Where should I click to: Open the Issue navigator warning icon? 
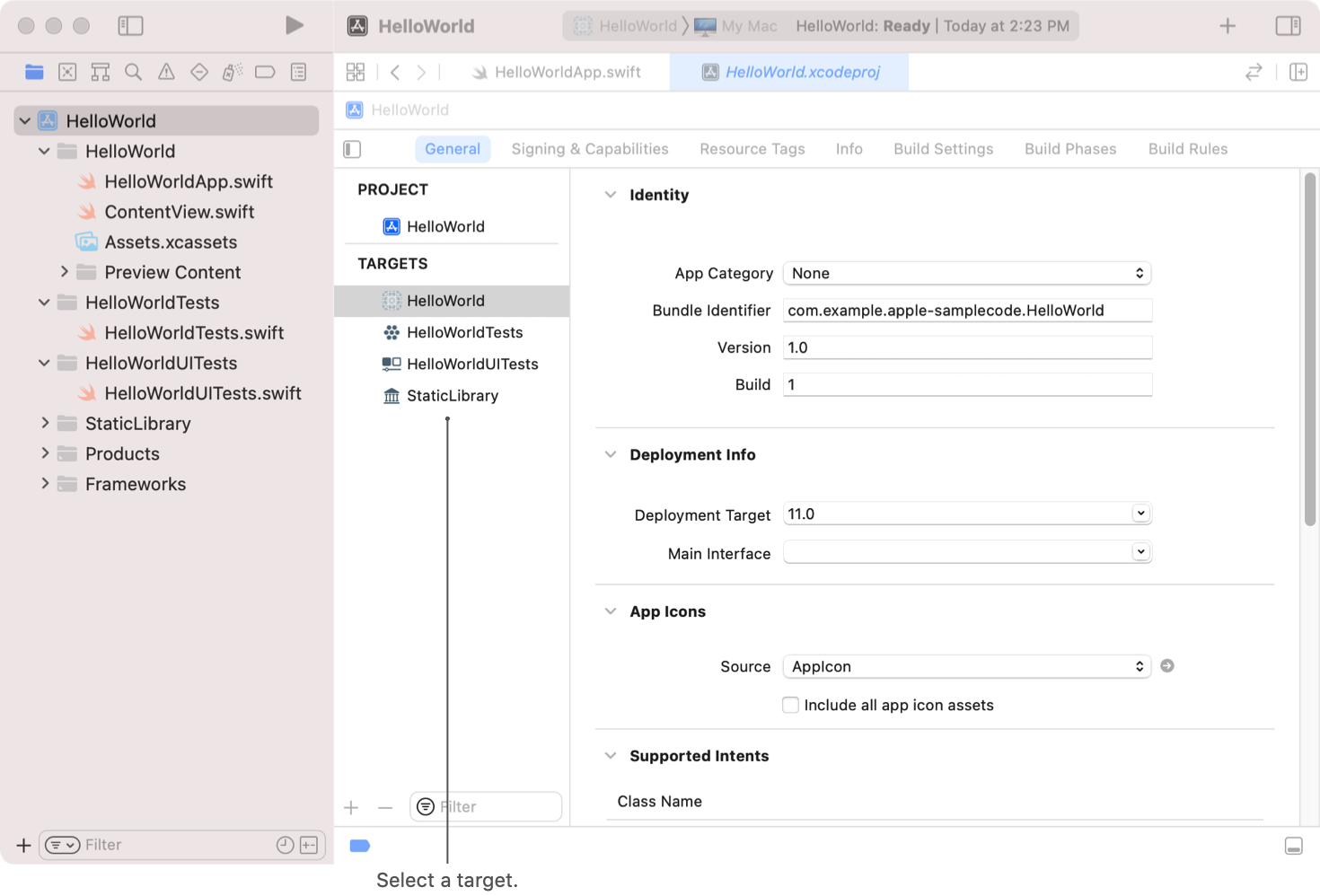click(166, 72)
